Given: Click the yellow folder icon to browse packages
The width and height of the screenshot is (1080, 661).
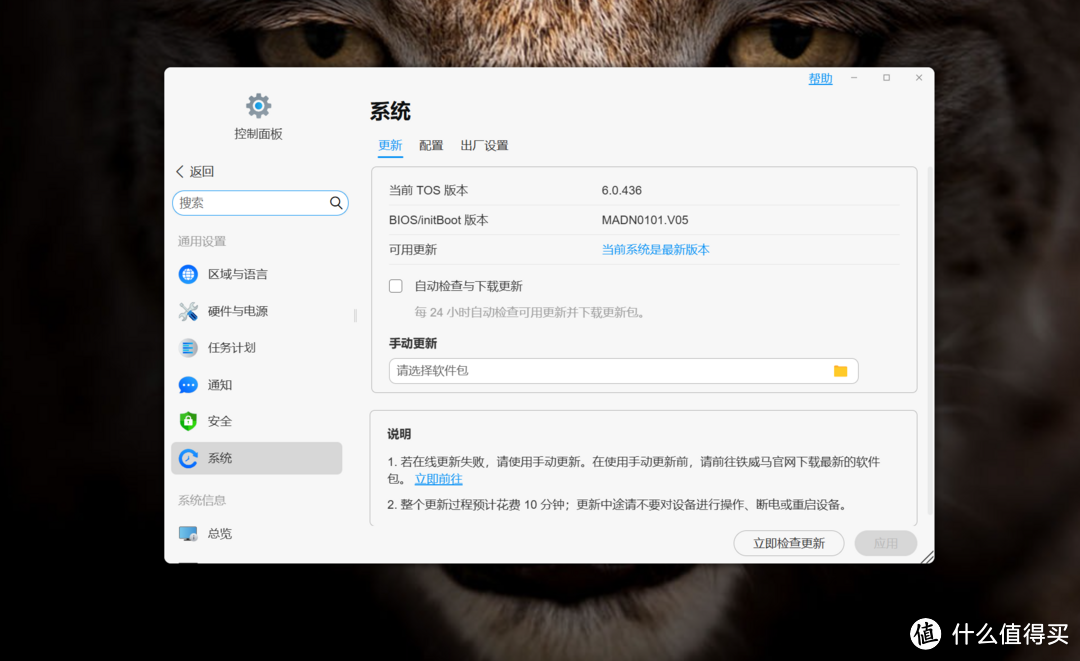Looking at the screenshot, I should 841,370.
